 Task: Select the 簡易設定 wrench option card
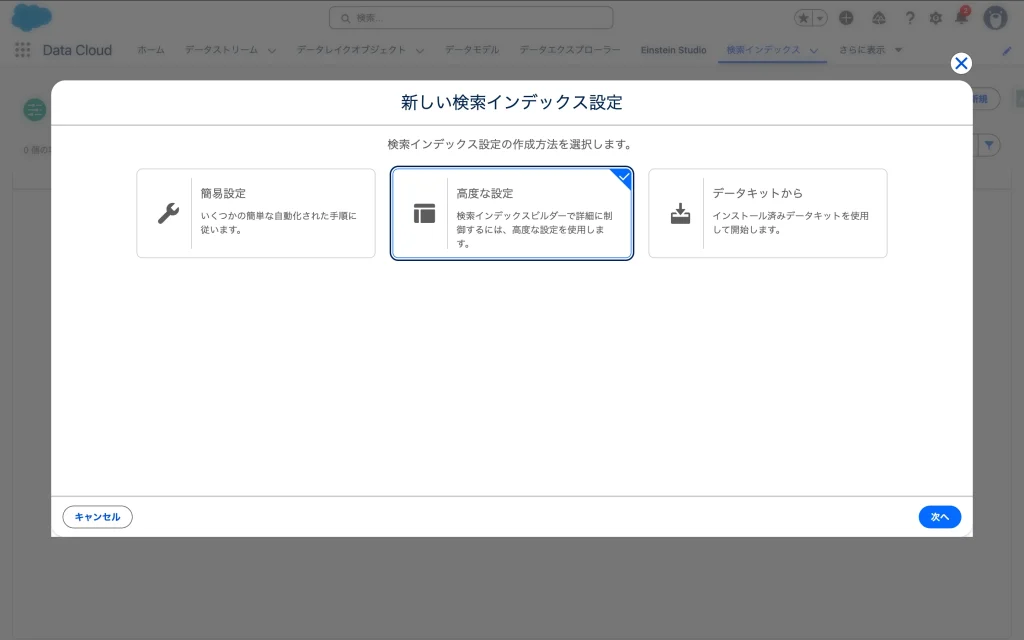pyautogui.click(x=256, y=213)
